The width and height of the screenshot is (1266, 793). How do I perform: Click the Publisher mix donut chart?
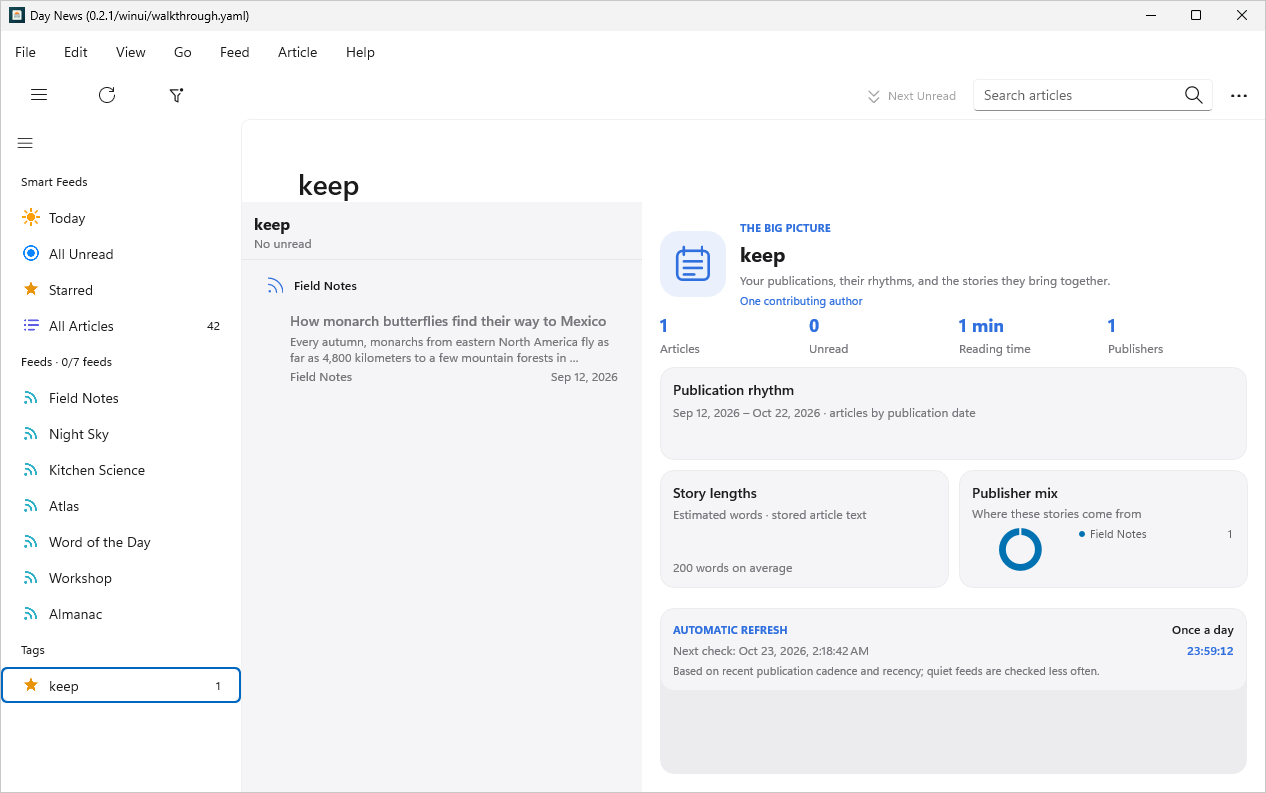[1020, 549]
